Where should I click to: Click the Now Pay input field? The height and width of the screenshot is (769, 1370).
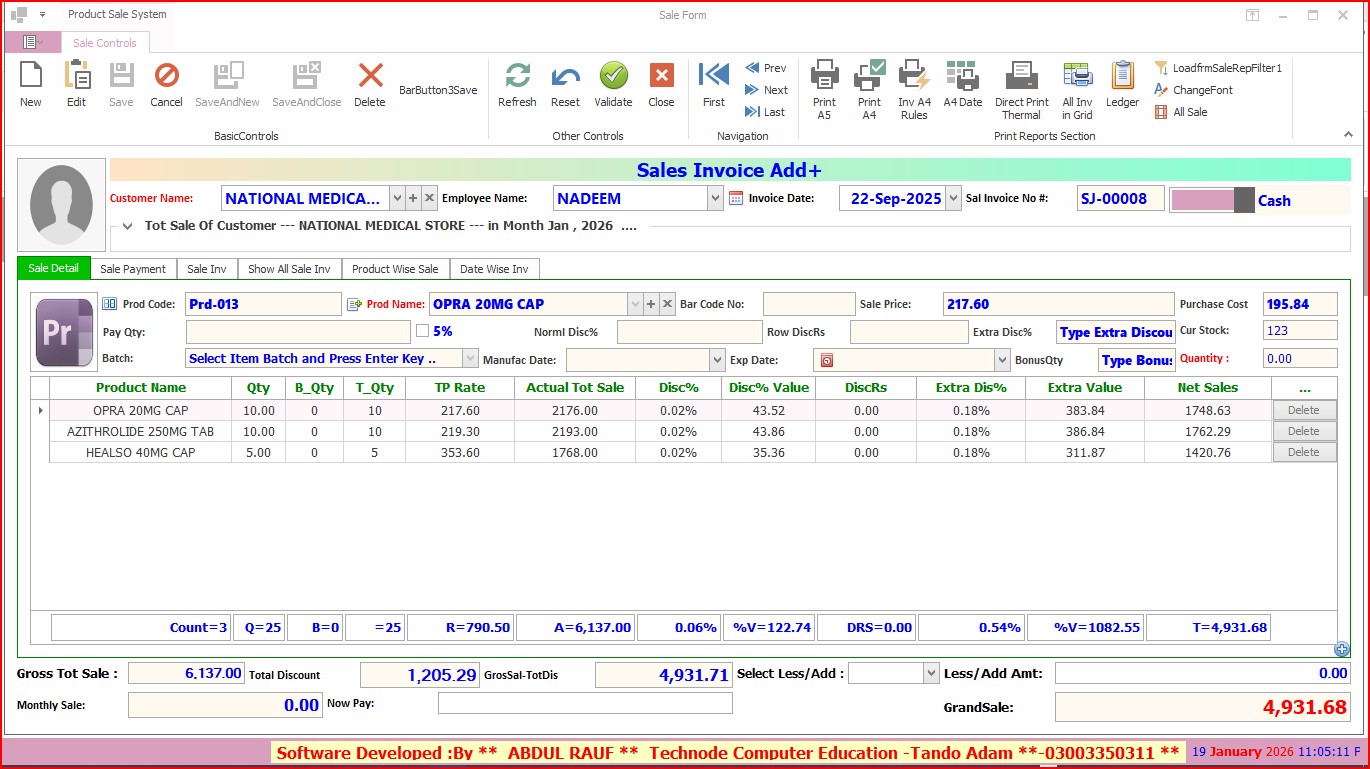pos(585,703)
